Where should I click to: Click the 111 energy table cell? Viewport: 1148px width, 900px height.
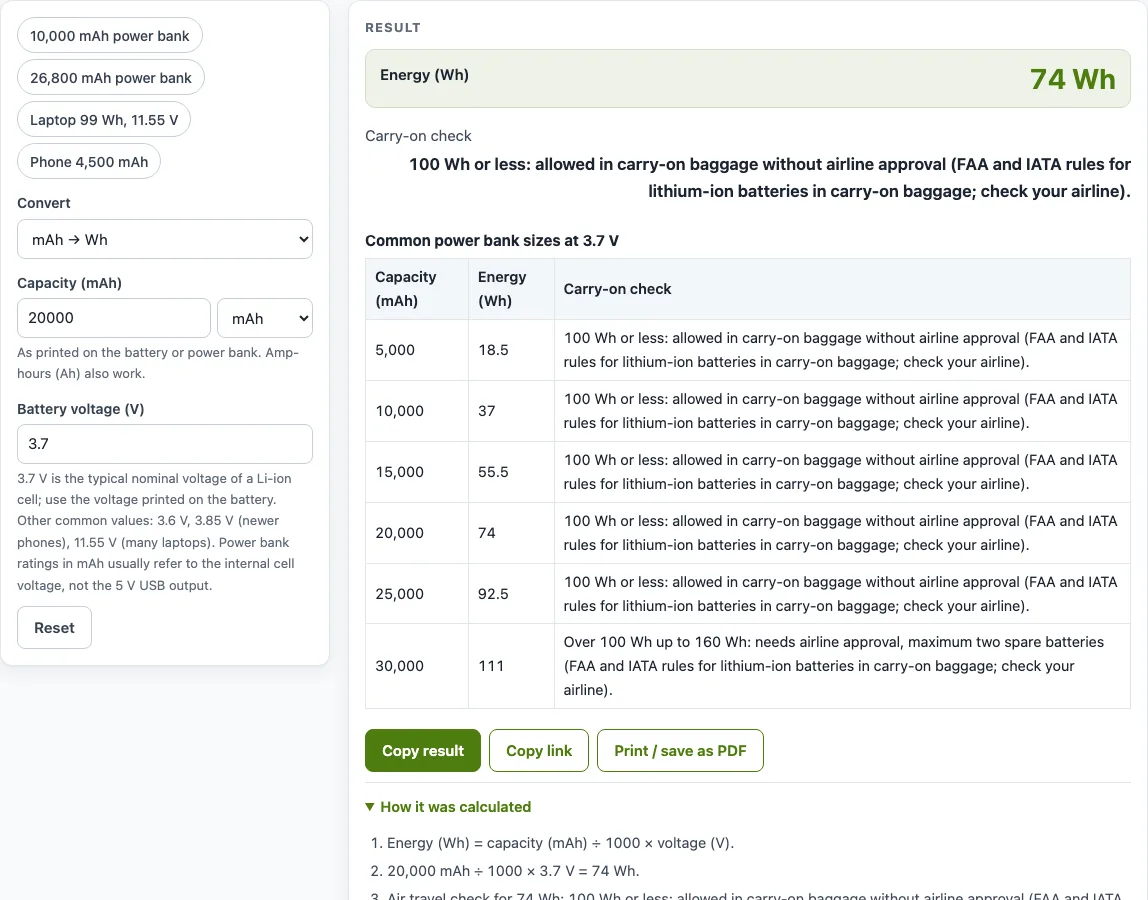[x=511, y=666]
